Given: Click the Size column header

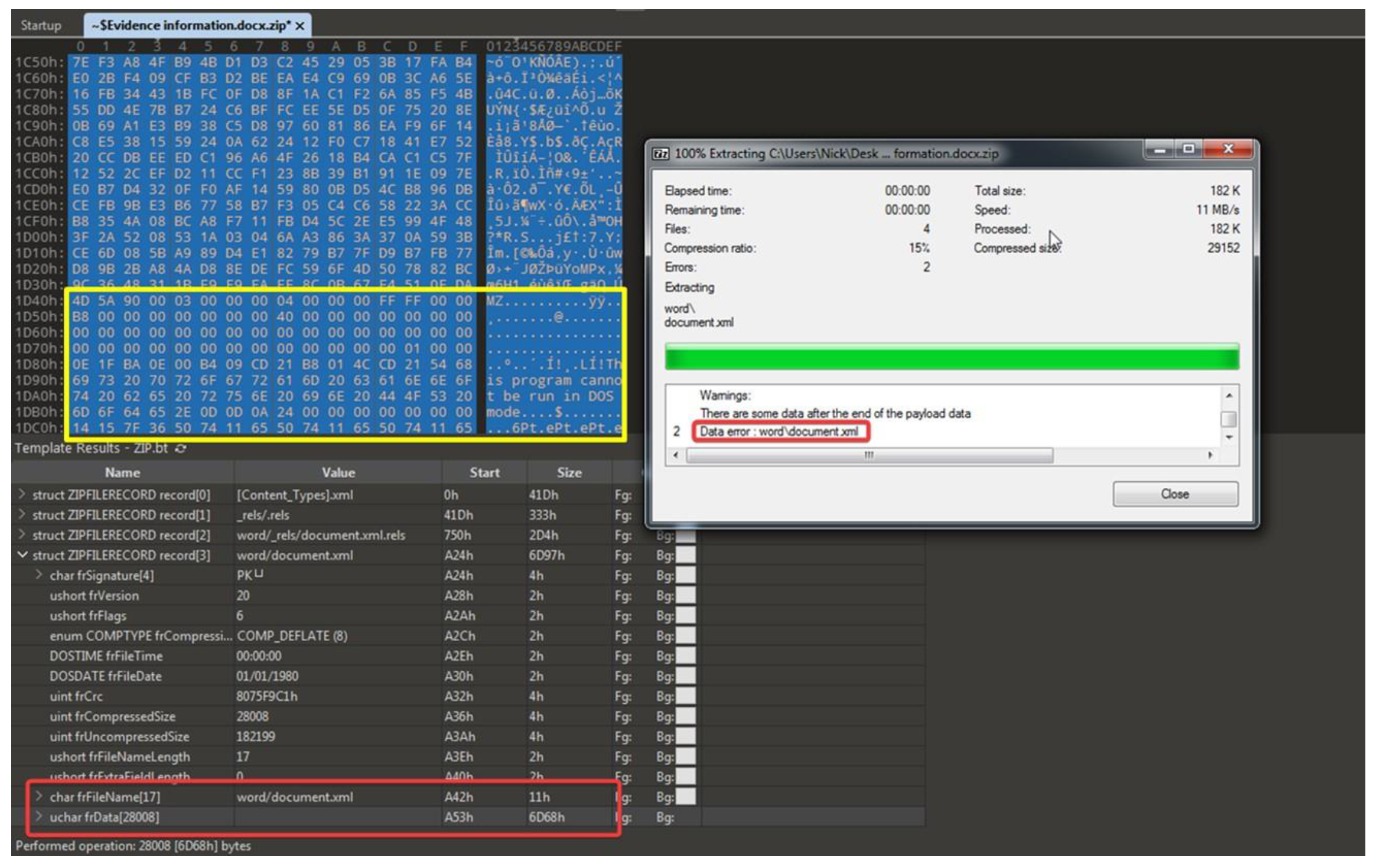Looking at the screenshot, I should tap(569, 473).
